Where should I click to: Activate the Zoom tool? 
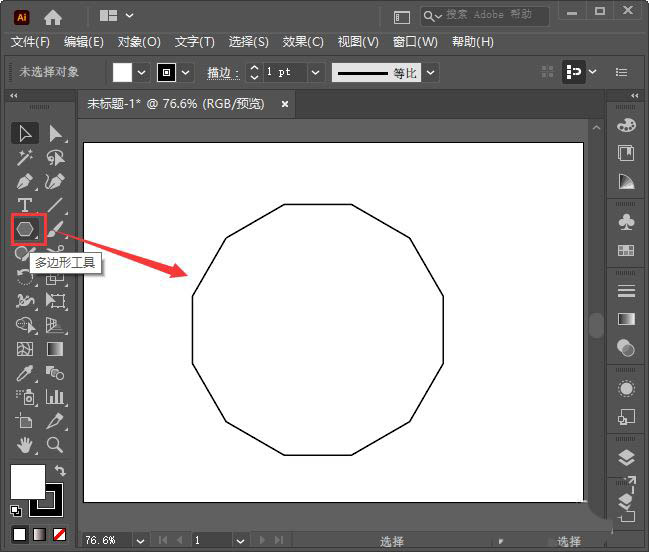[55, 445]
